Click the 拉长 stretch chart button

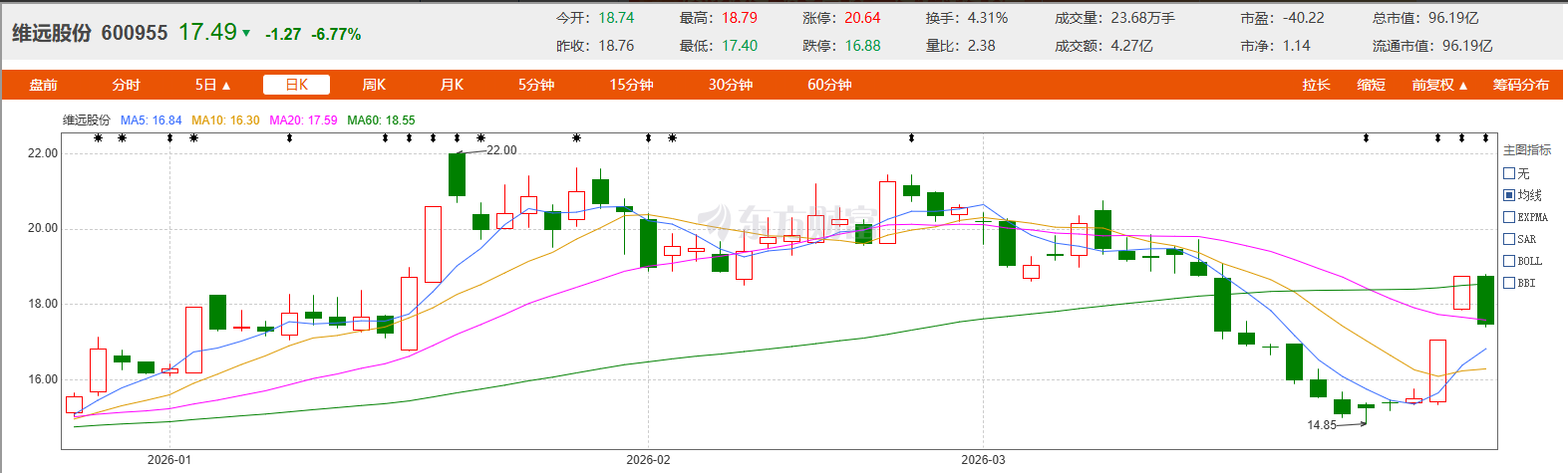[x=1316, y=85]
